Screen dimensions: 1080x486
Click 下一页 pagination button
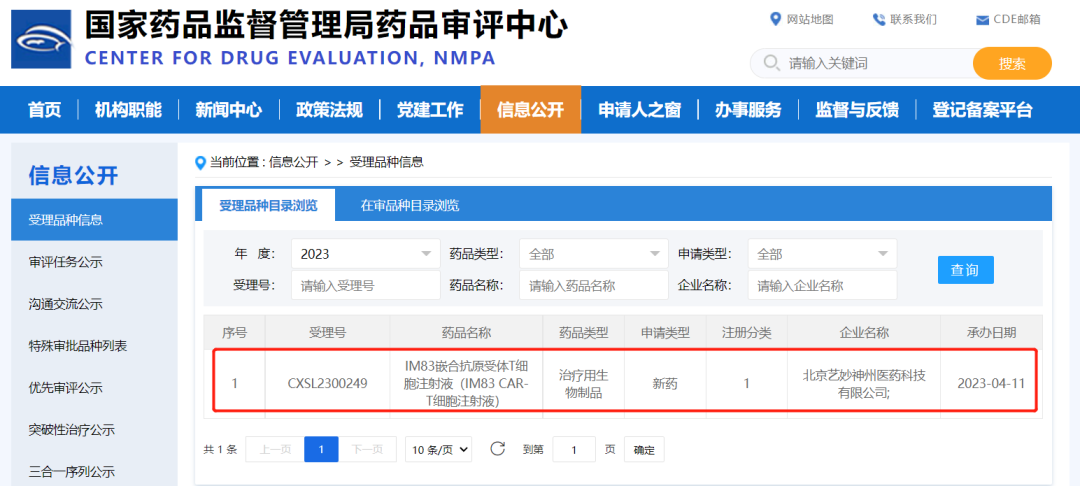pyautogui.click(x=367, y=450)
